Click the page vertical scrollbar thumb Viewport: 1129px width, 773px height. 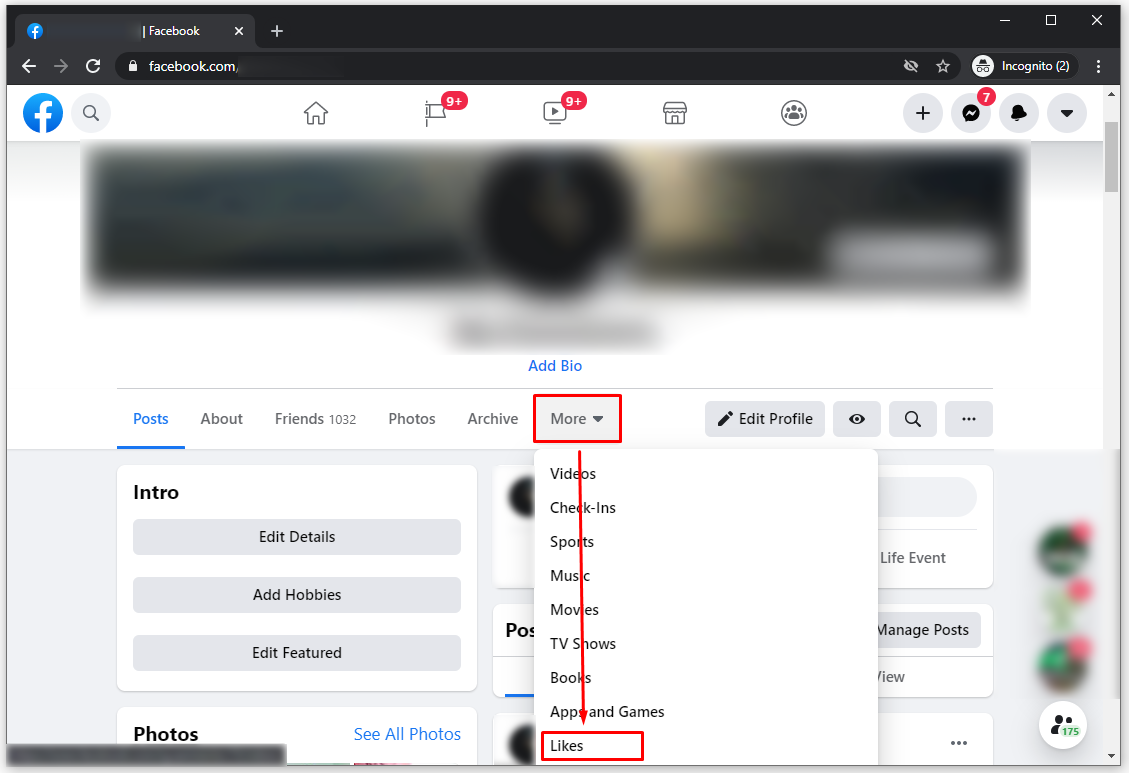1111,155
